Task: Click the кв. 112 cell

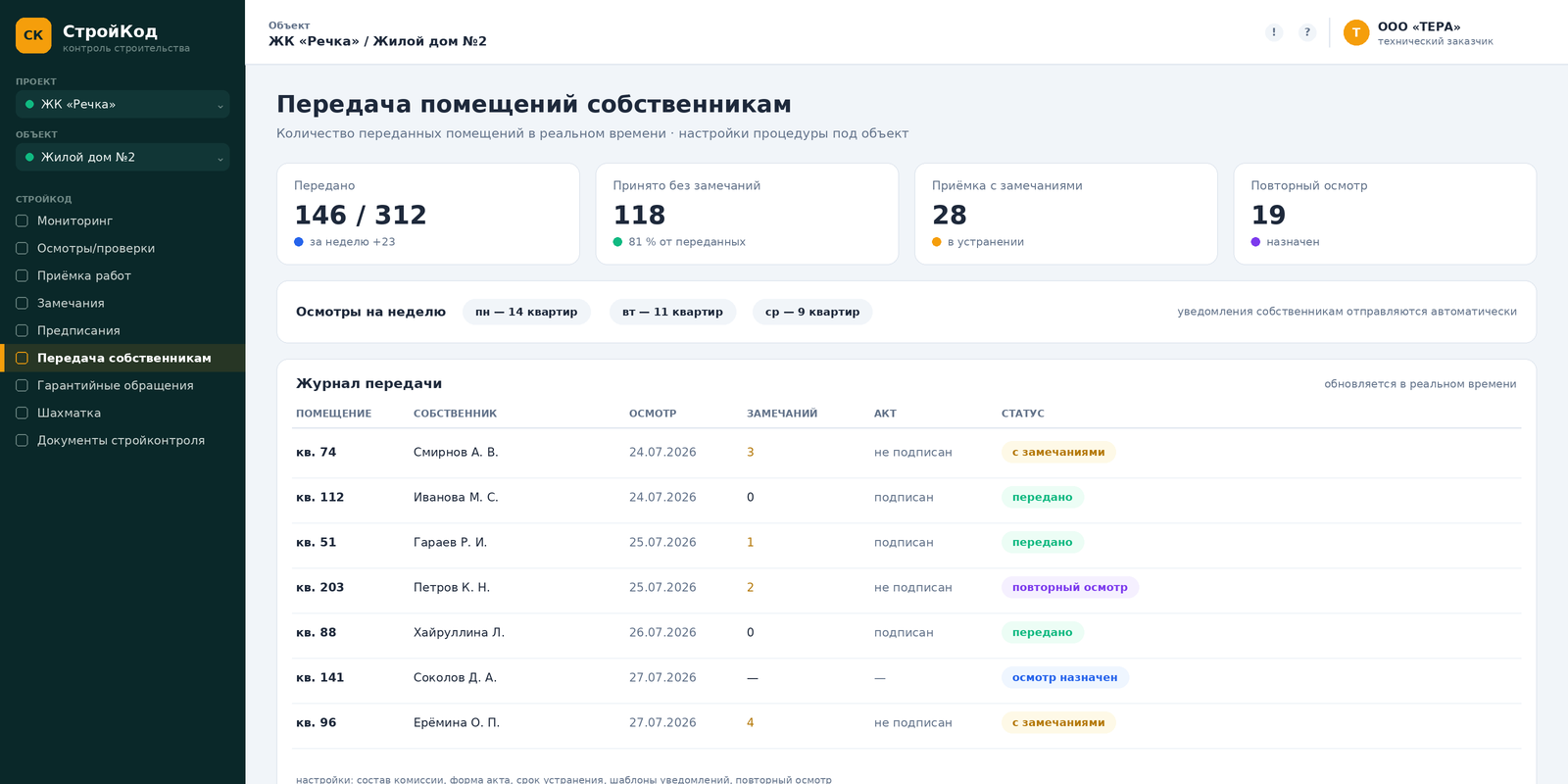Action: 320,497
